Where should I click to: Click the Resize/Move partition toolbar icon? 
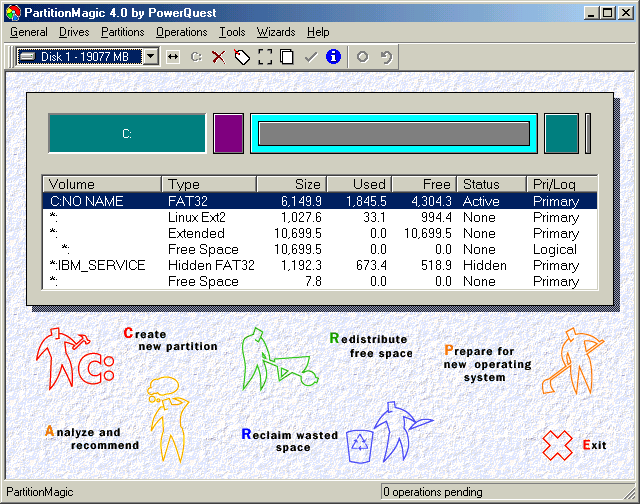(x=173, y=57)
